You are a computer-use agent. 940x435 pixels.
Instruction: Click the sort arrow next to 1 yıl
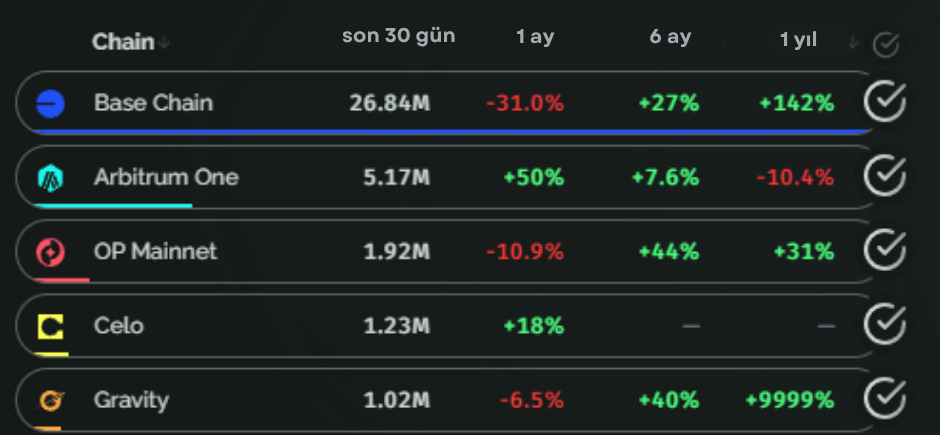click(854, 43)
